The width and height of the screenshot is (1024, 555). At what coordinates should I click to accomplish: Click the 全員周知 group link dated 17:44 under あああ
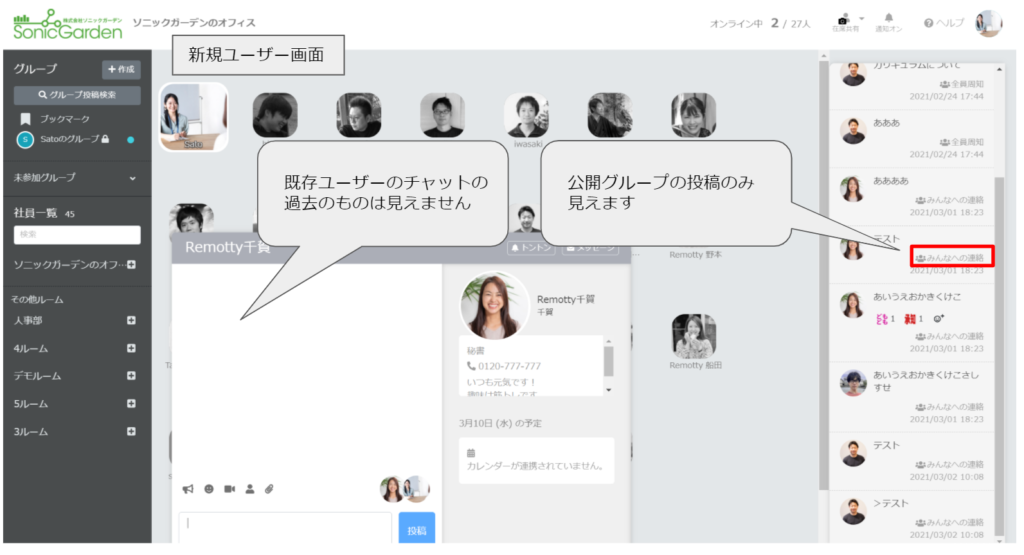[x=961, y=142]
